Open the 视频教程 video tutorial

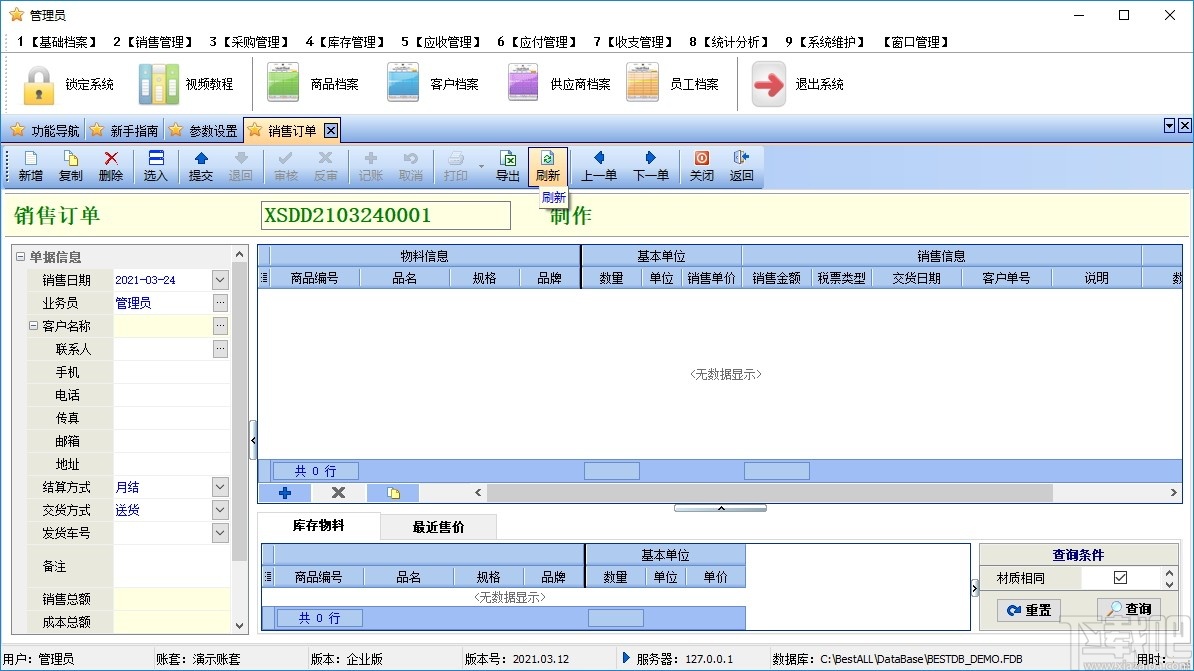coord(187,84)
